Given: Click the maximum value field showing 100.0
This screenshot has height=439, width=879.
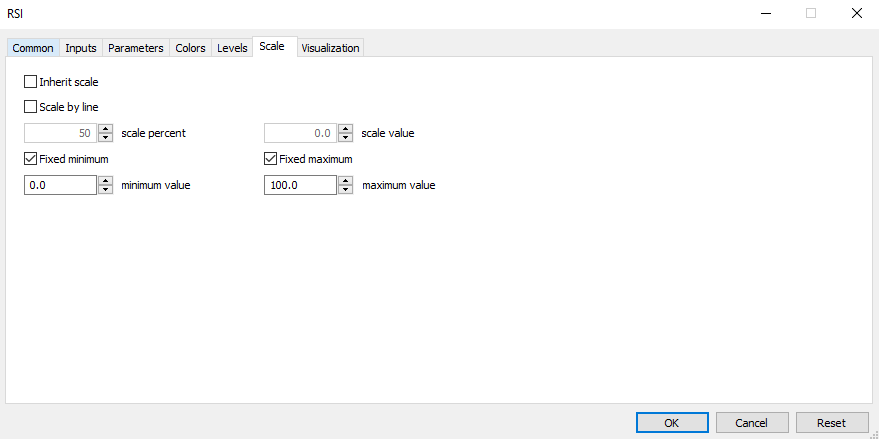Looking at the screenshot, I should (300, 185).
